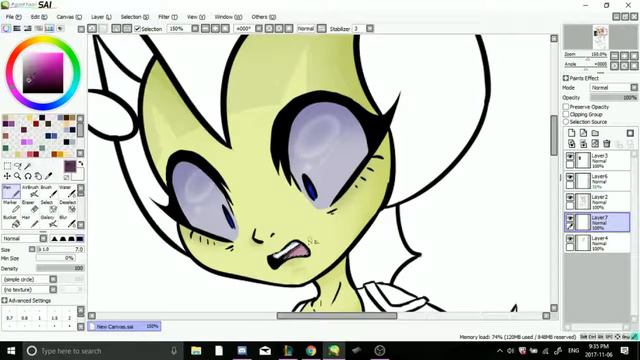Select the Pen tool
The image size is (640, 360).
pyautogui.click(x=11, y=191)
